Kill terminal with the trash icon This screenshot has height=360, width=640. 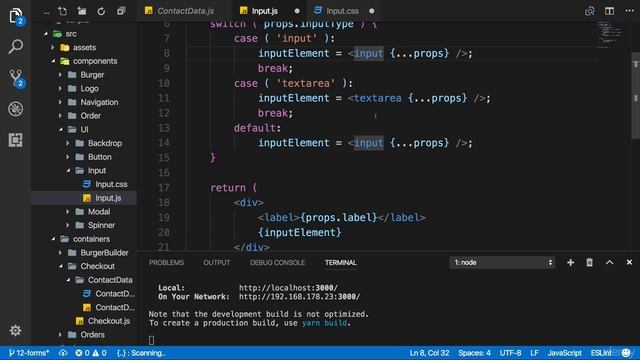click(x=590, y=262)
